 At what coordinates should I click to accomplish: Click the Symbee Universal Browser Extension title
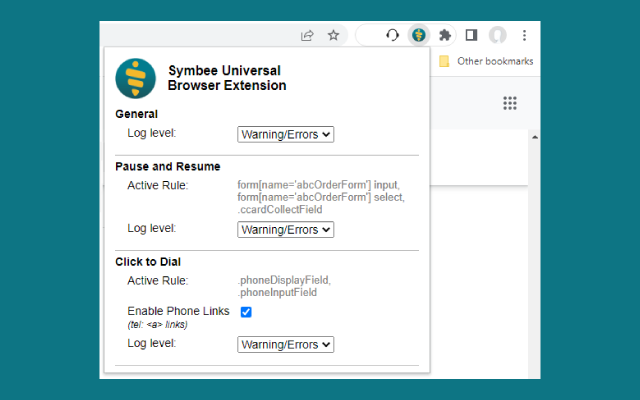[x=227, y=78]
